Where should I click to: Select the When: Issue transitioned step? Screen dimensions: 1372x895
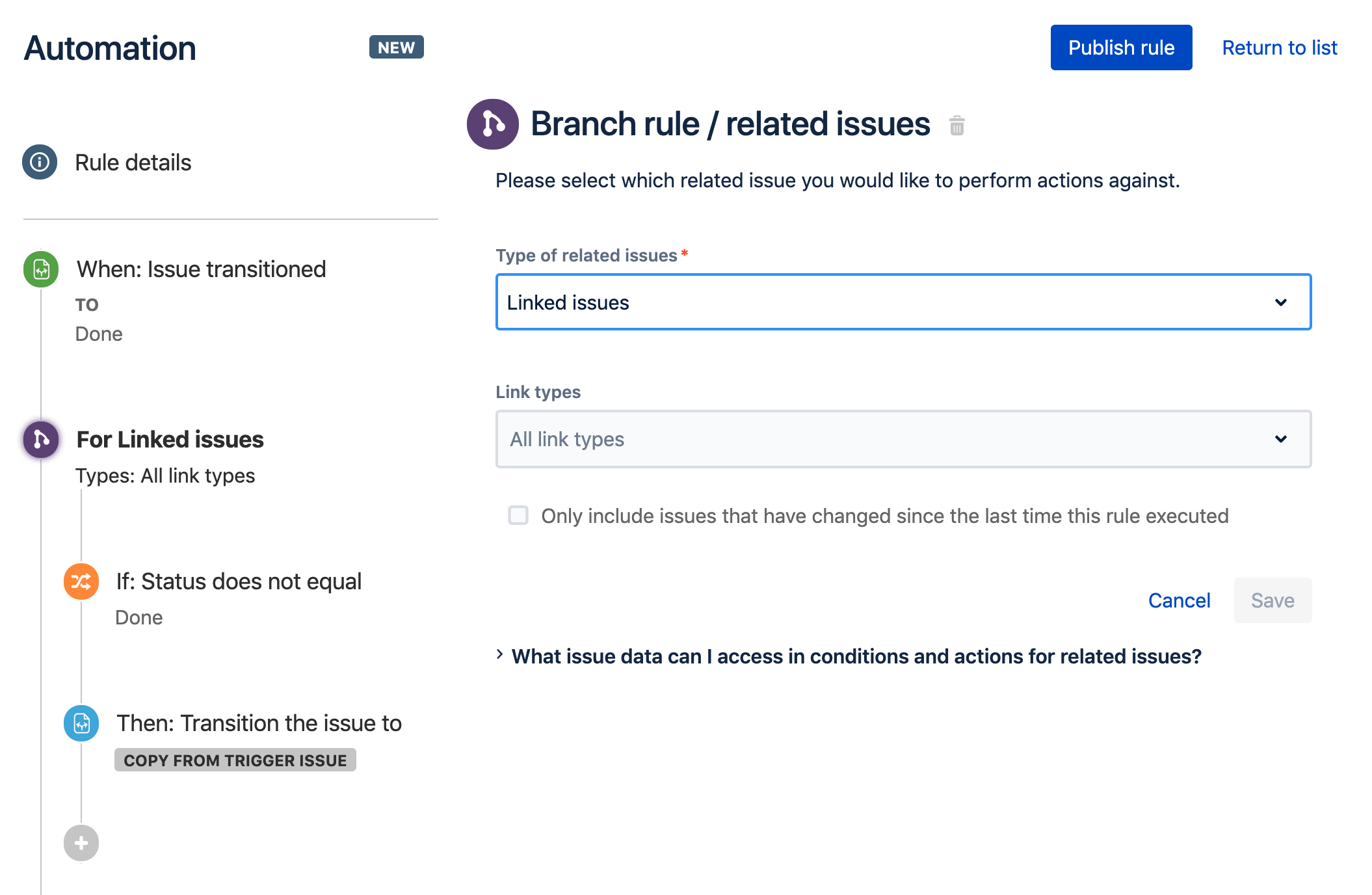(201, 269)
